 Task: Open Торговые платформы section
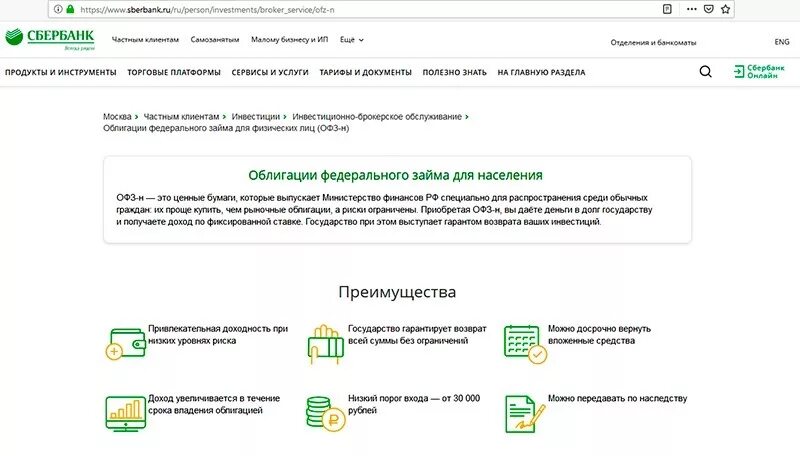[174, 72]
